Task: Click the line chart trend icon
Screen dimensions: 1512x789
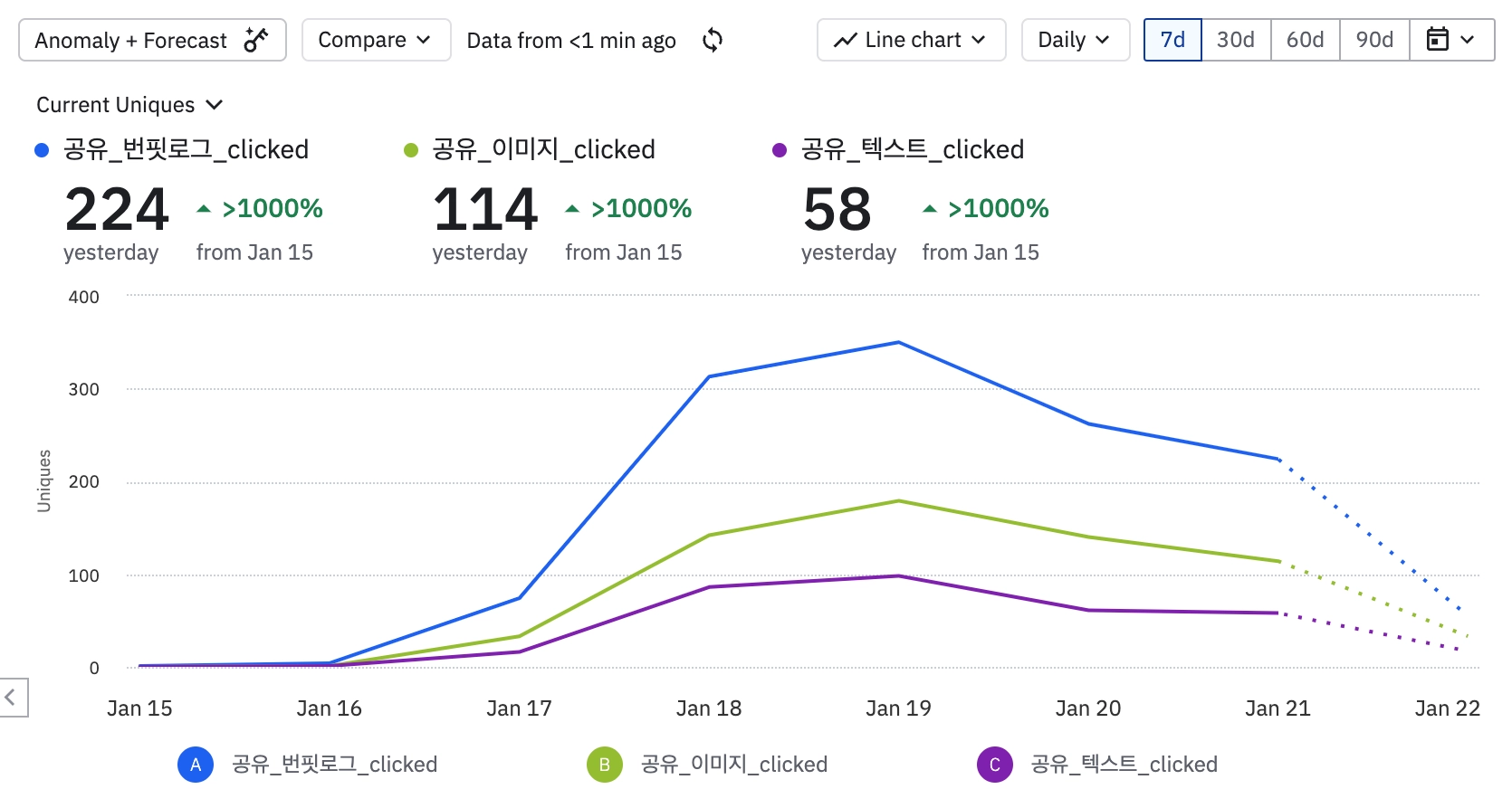Action: click(x=846, y=40)
